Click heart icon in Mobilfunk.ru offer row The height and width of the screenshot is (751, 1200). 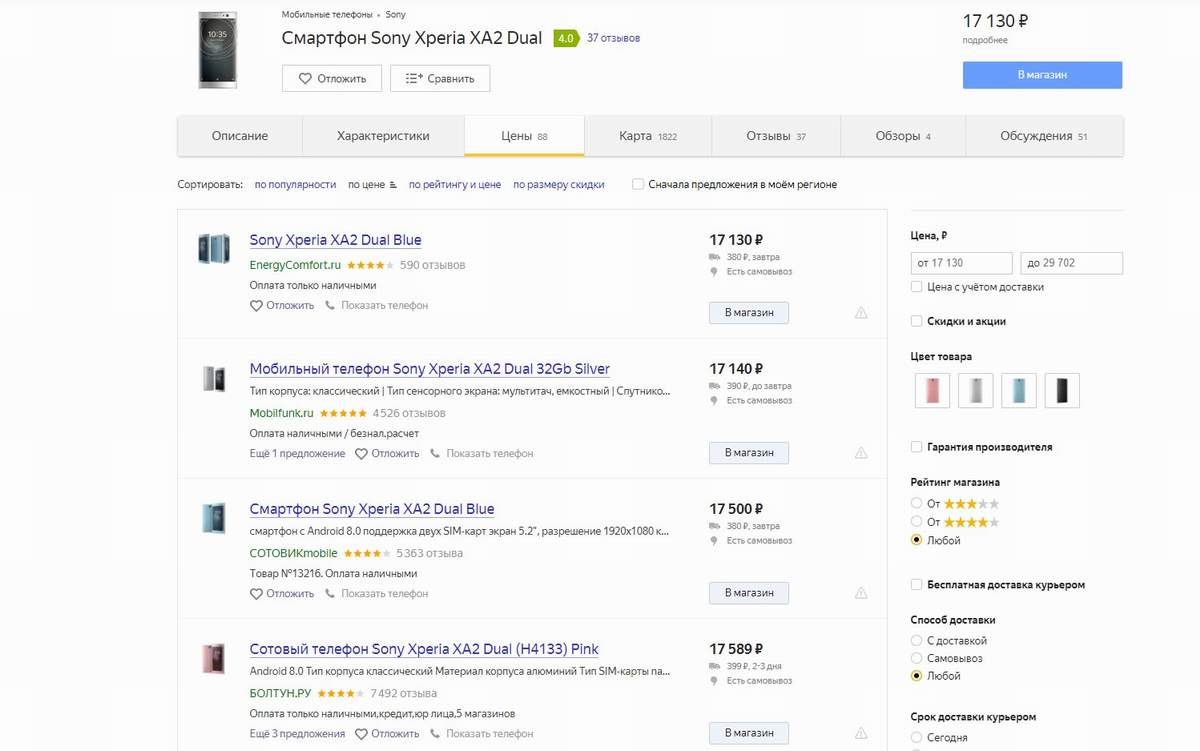[362, 454]
